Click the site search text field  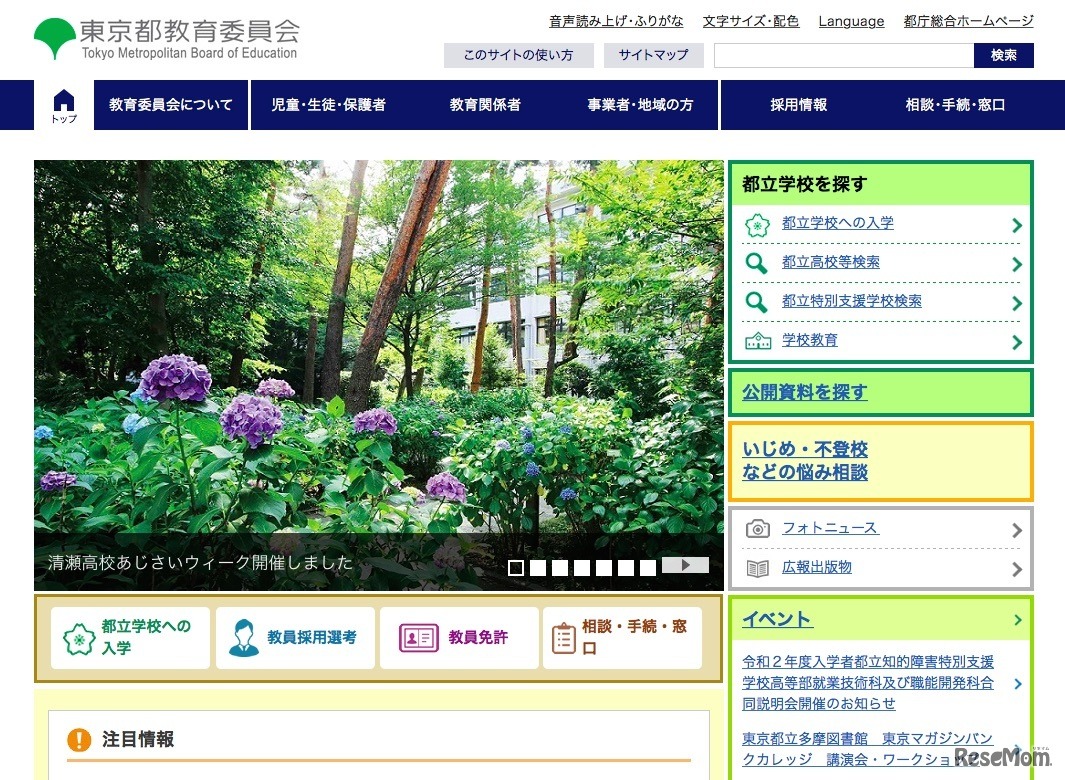point(843,56)
